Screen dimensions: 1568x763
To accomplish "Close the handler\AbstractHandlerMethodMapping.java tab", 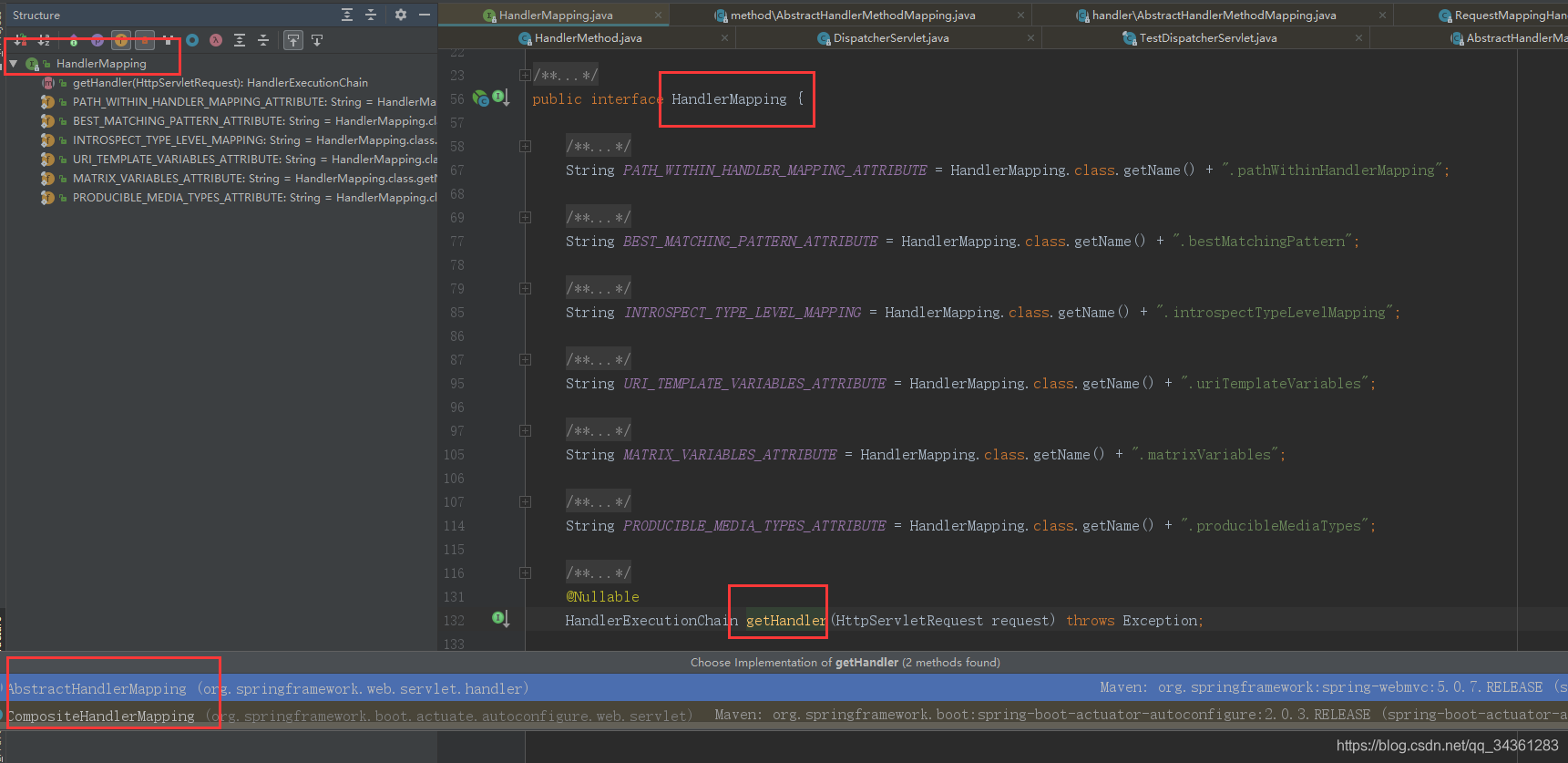I will tap(1382, 15).
